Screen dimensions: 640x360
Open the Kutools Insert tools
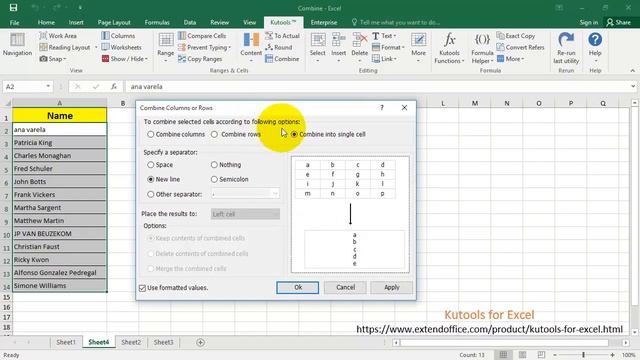tap(338, 47)
